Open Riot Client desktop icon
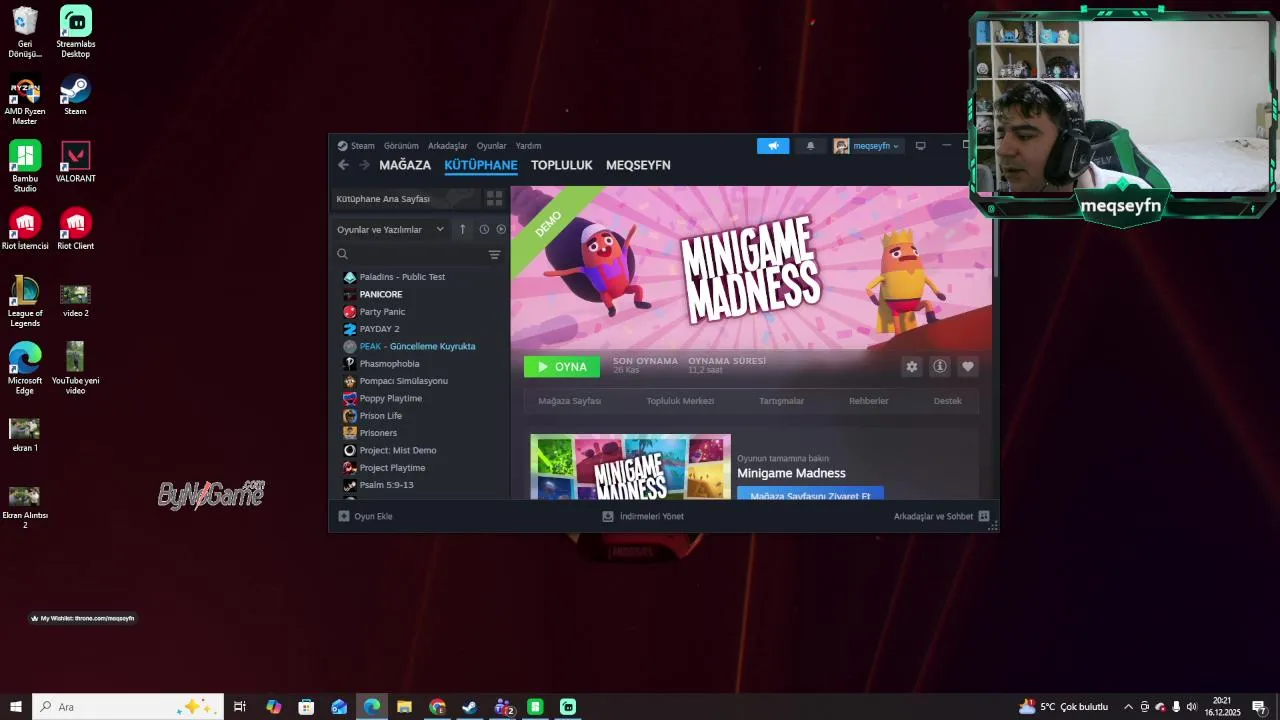The image size is (1280, 720). pos(75,229)
